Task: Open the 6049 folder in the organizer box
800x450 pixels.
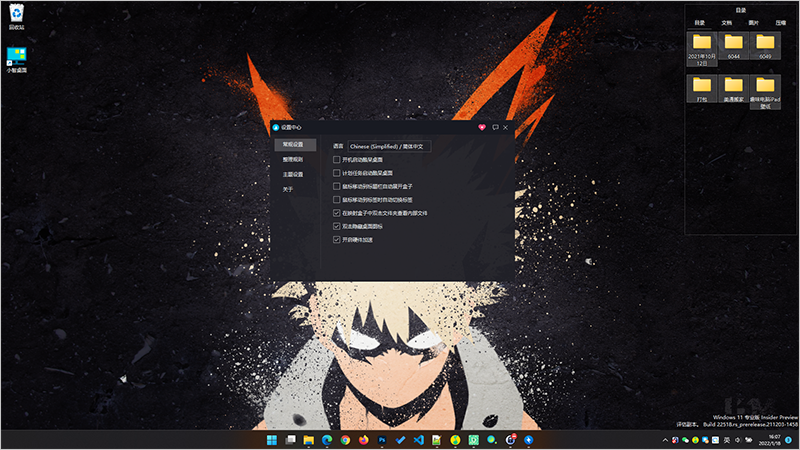Action: (x=766, y=45)
